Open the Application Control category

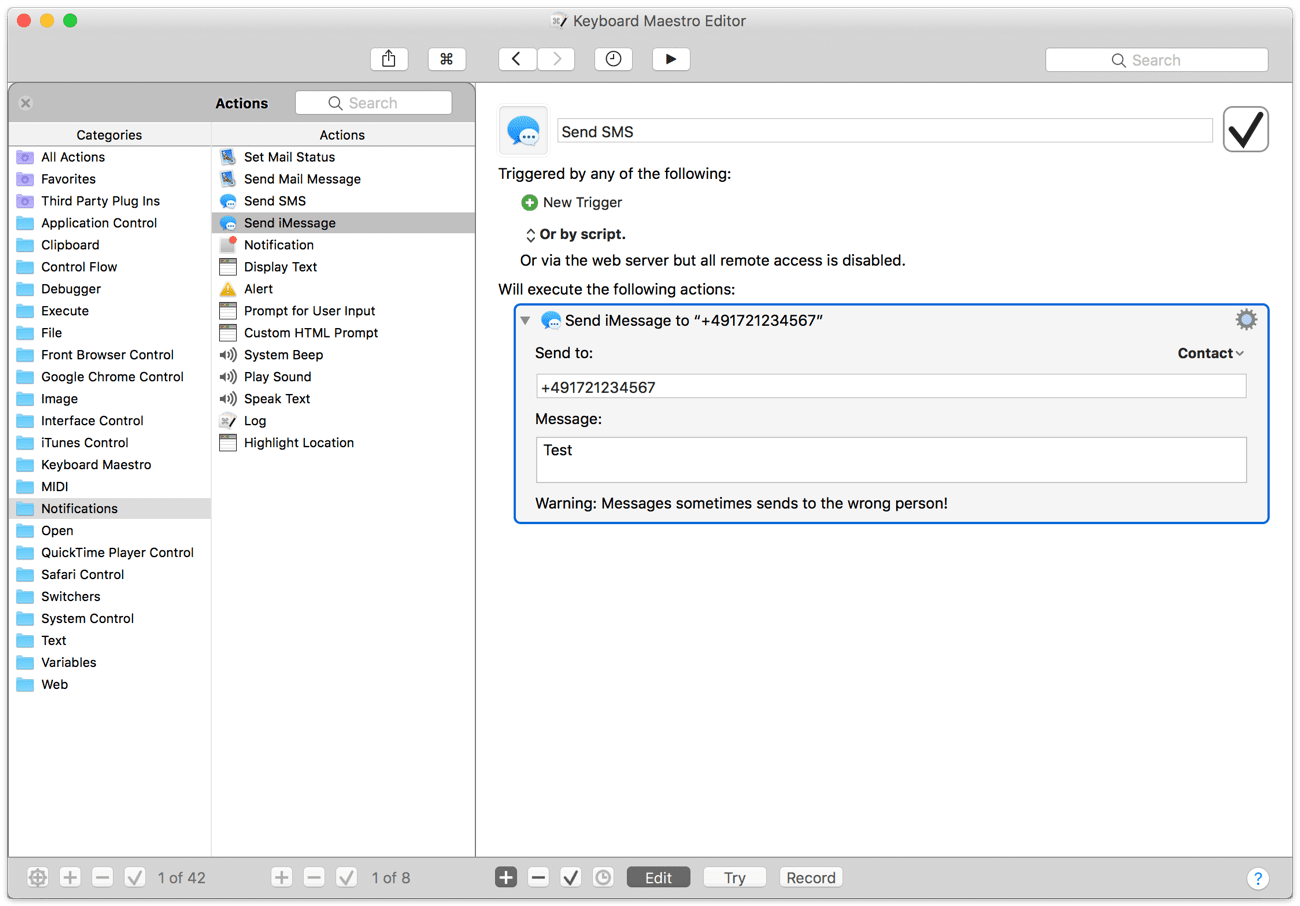[110, 223]
